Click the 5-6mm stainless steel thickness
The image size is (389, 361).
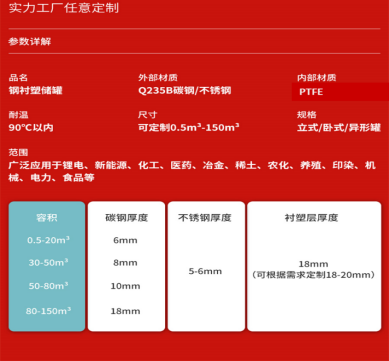click(205, 271)
